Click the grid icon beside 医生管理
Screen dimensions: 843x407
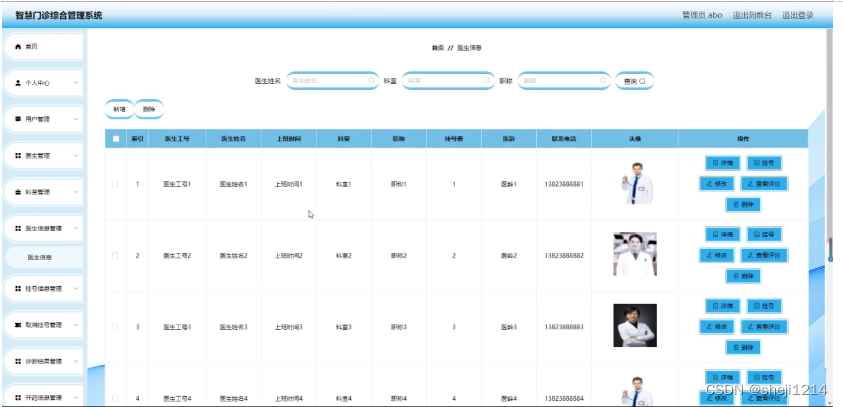pyautogui.click(x=18, y=155)
